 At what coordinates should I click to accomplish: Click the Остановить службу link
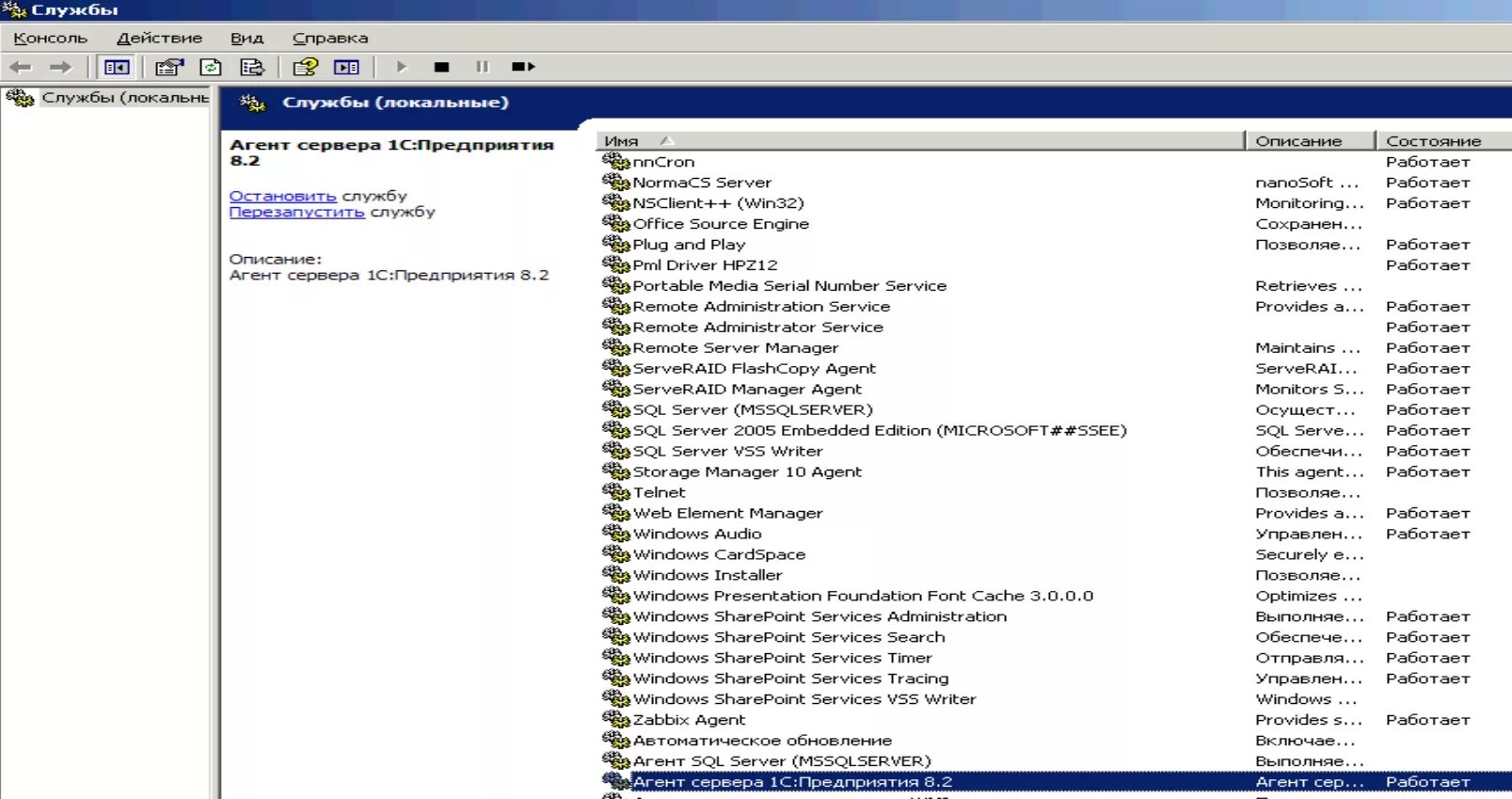tap(283, 196)
